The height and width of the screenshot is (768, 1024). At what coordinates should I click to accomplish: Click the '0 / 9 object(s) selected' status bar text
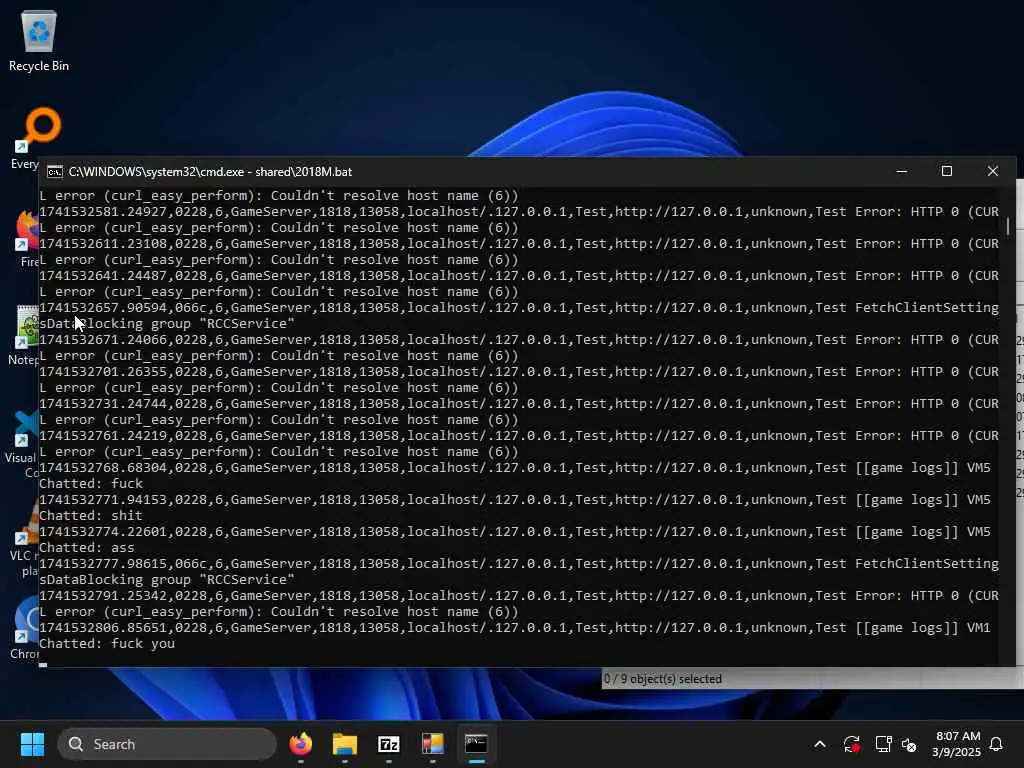(663, 679)
